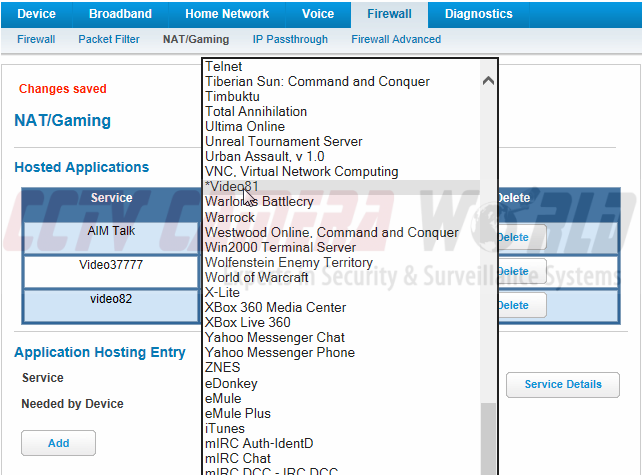Choose iTunes in the service dropdown
The width and height of the screenshot is (642, 475).
tap(224, 428)
